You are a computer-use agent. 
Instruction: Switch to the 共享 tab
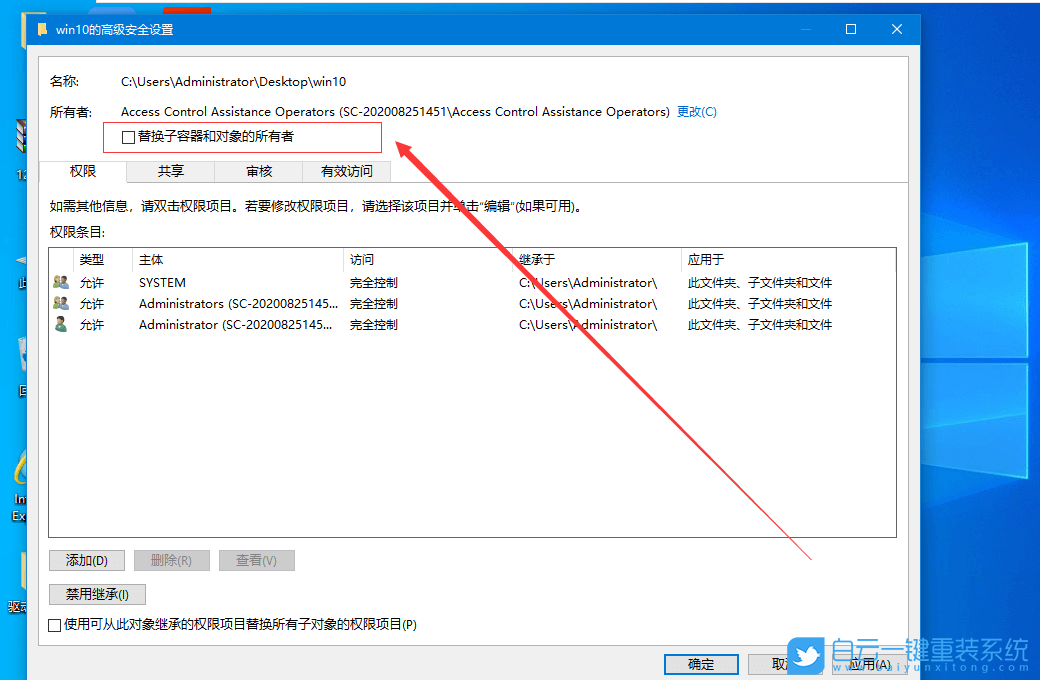coord(169,171)
